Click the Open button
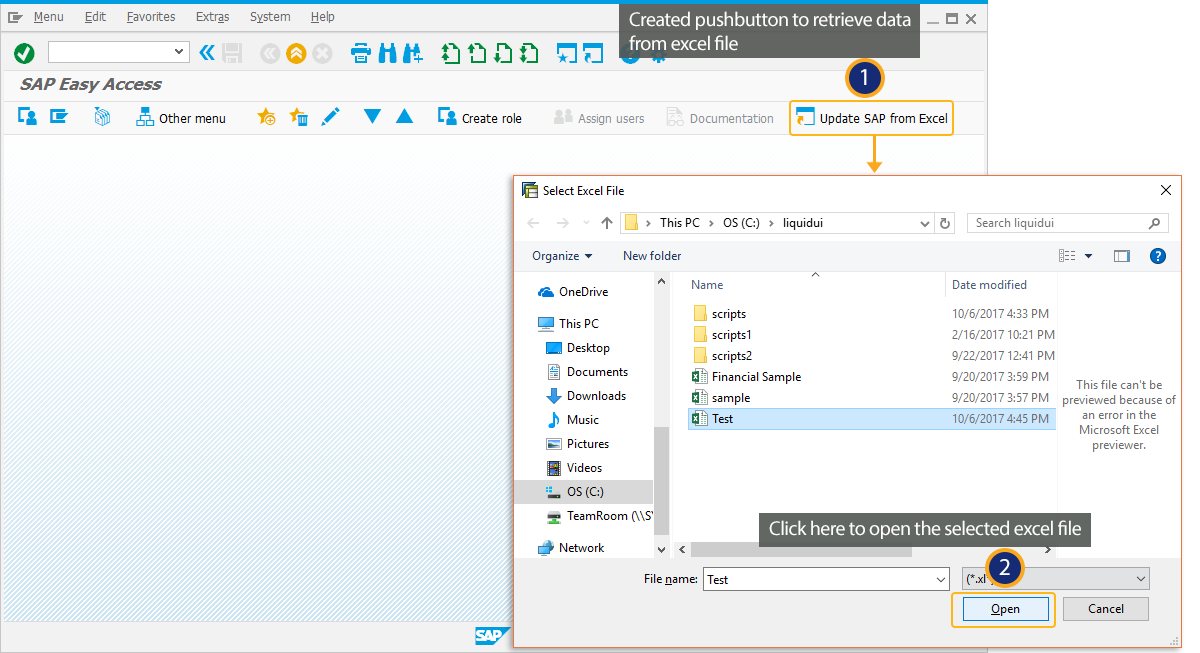Image resolution: width=1200 pixels, height=653 pixels. point(1005,609)
